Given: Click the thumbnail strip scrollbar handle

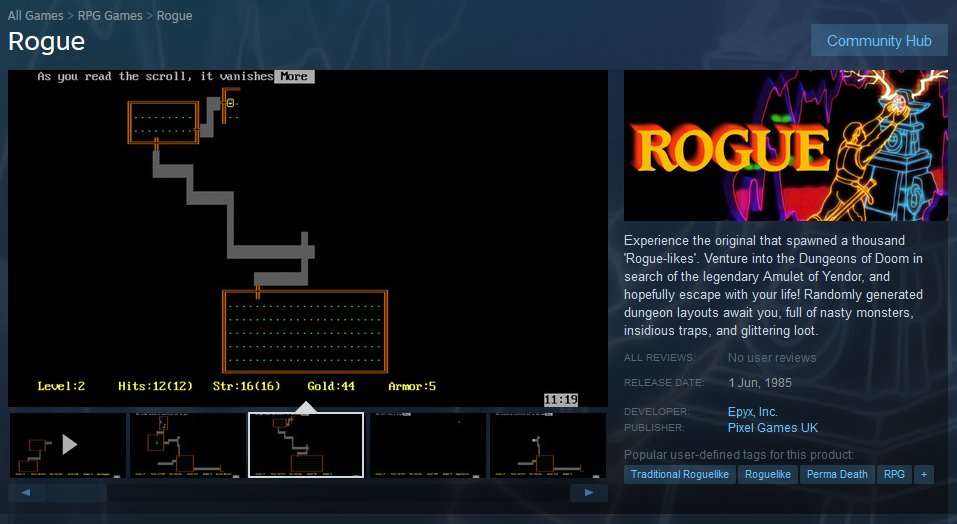Looking at the screenshot, I should [x=76, y=493].
